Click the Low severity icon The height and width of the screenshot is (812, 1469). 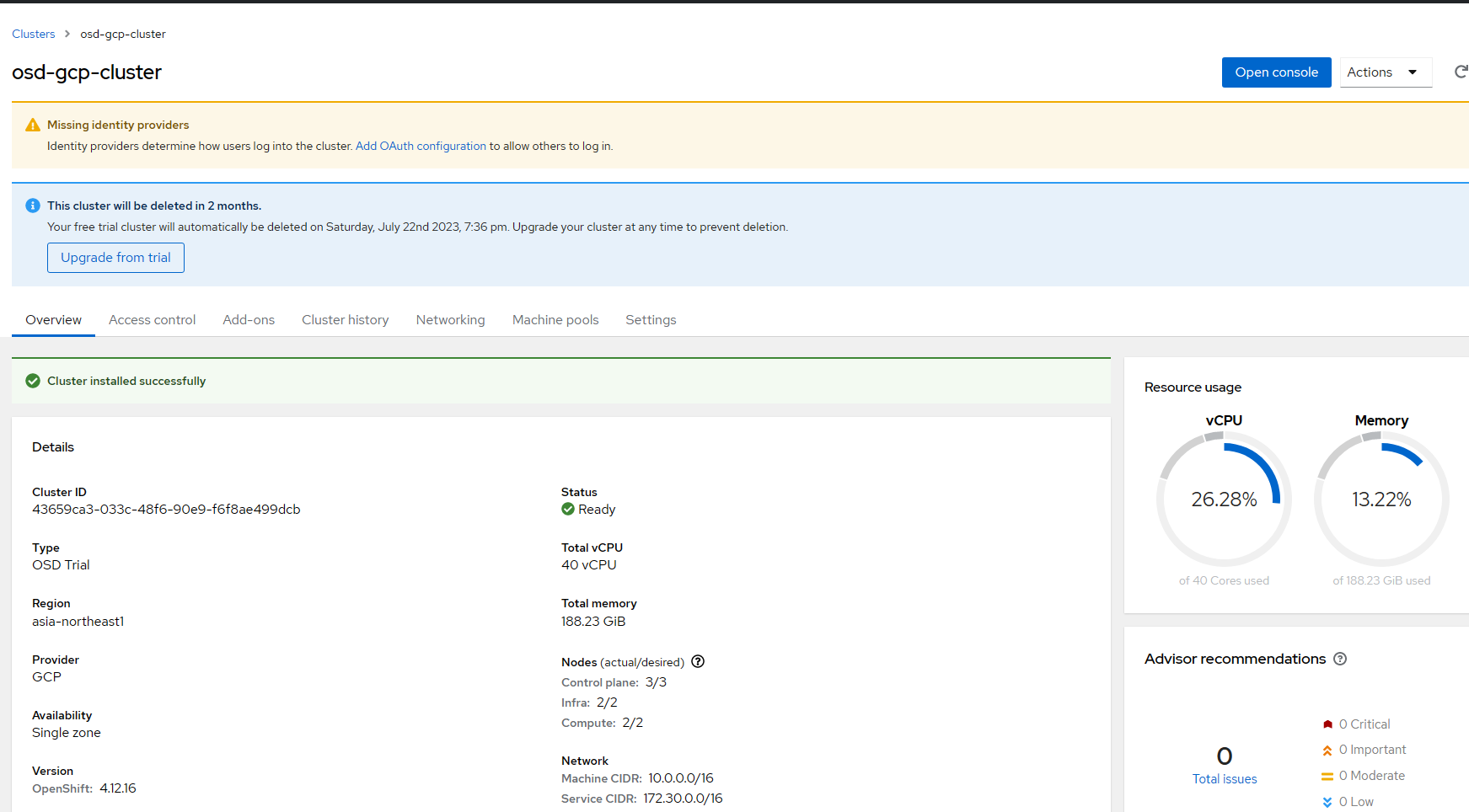click(x=1327, y=802)
